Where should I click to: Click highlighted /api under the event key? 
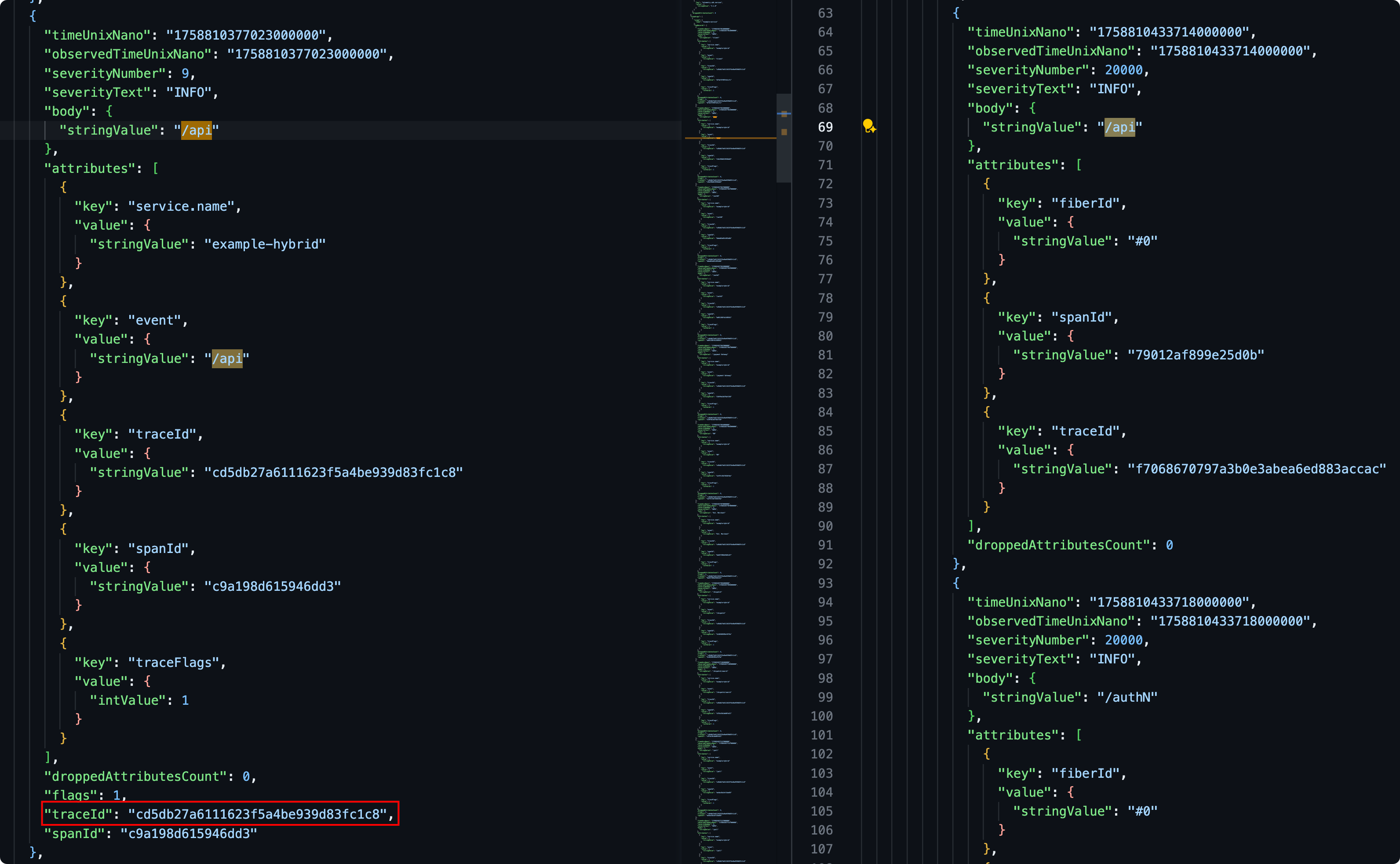tap(227, 358)
